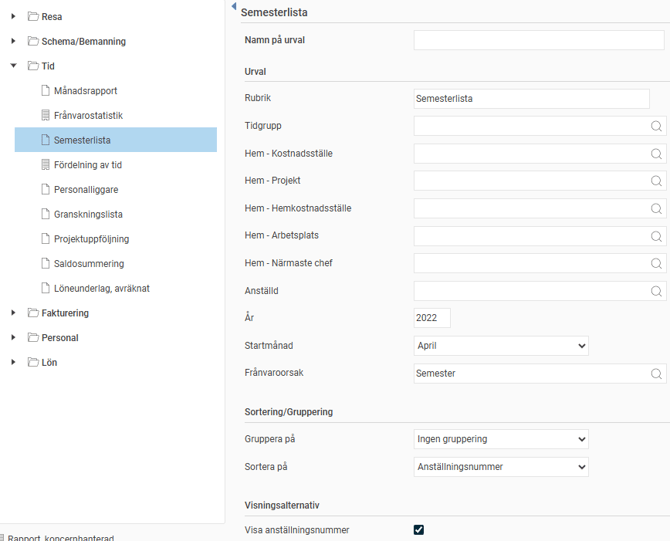Click the Namn på urval input field
Image resolution: width=670 pixels, height=541 pixels.
[x=539, y=40]
